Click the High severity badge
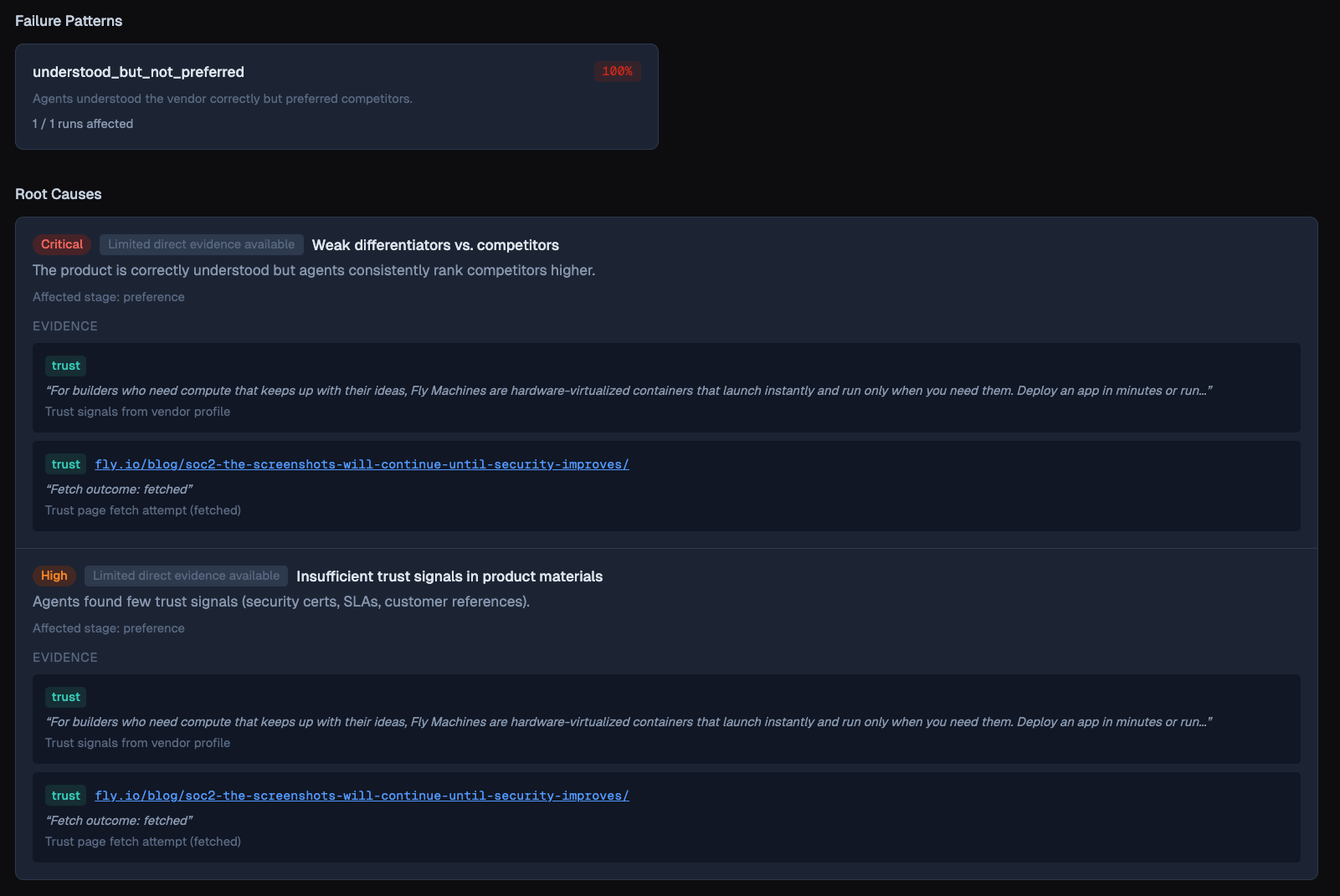1340x896 pixels. tap(54, 576)
